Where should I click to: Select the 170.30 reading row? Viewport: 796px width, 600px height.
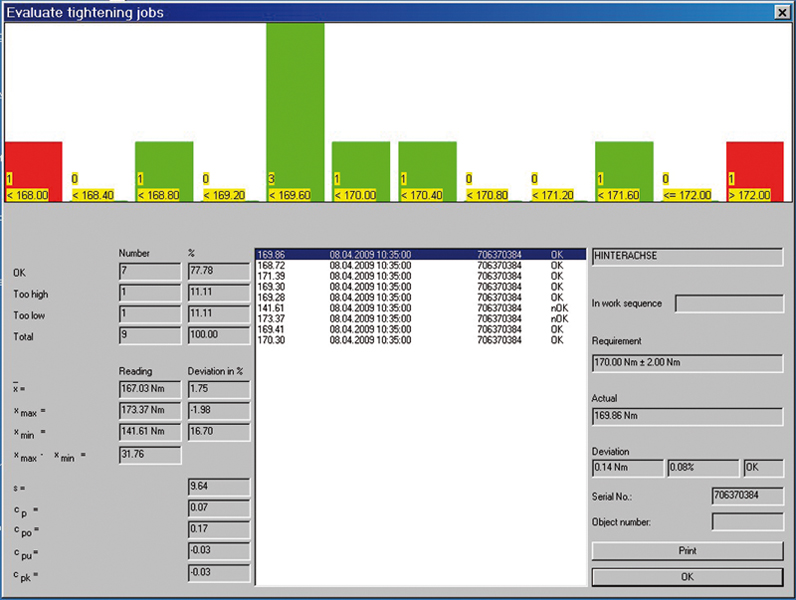tap(420, 340)
